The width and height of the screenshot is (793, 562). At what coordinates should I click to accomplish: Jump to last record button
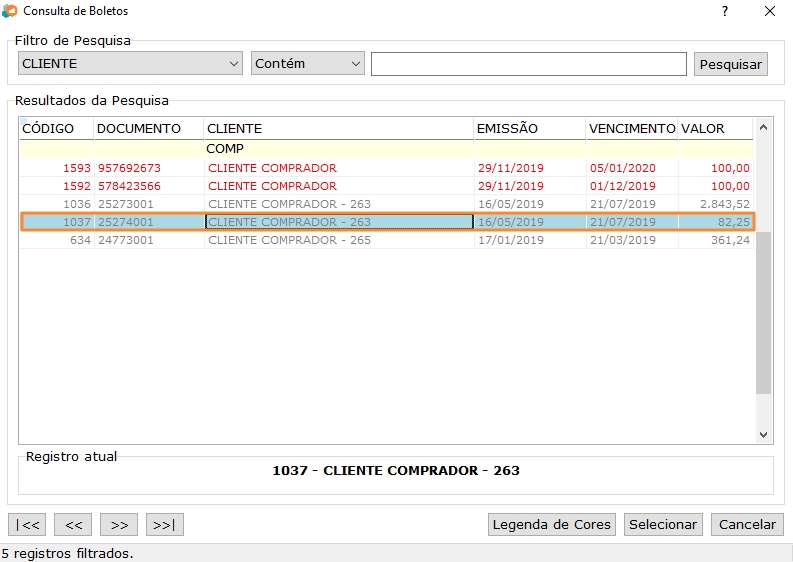(165, 524)
